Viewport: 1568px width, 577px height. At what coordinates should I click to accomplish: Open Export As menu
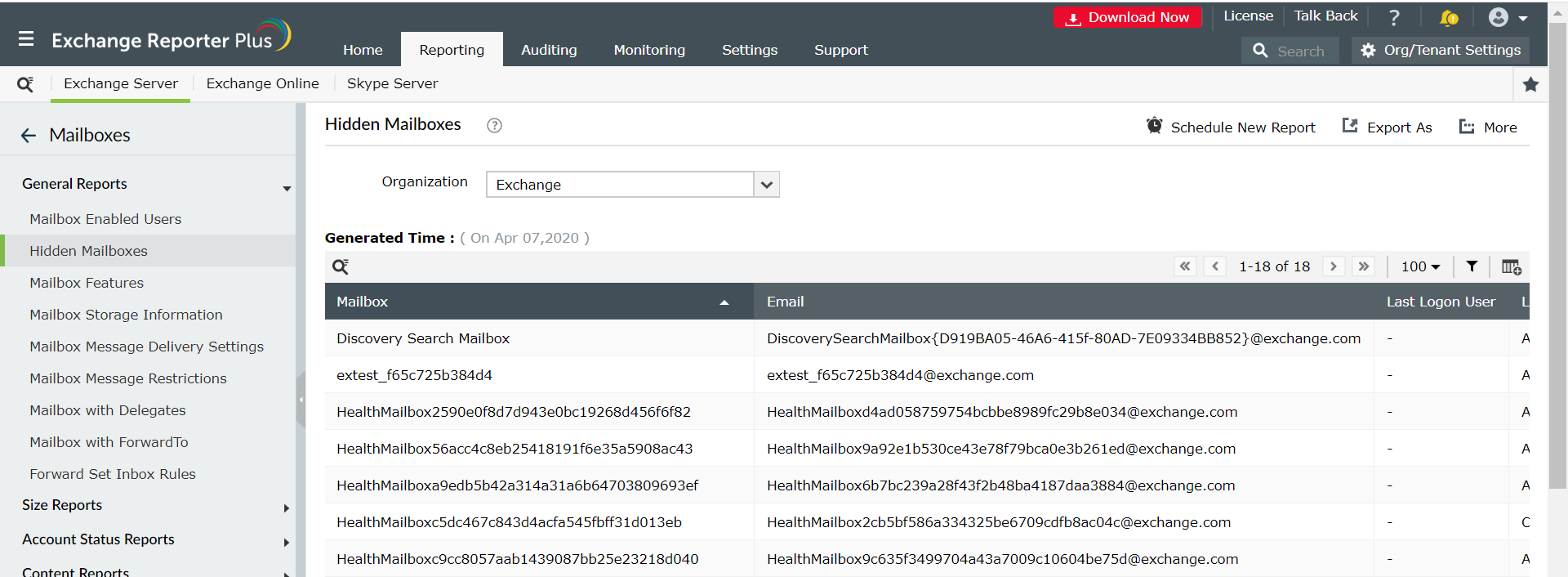(x=1388, y=127)
